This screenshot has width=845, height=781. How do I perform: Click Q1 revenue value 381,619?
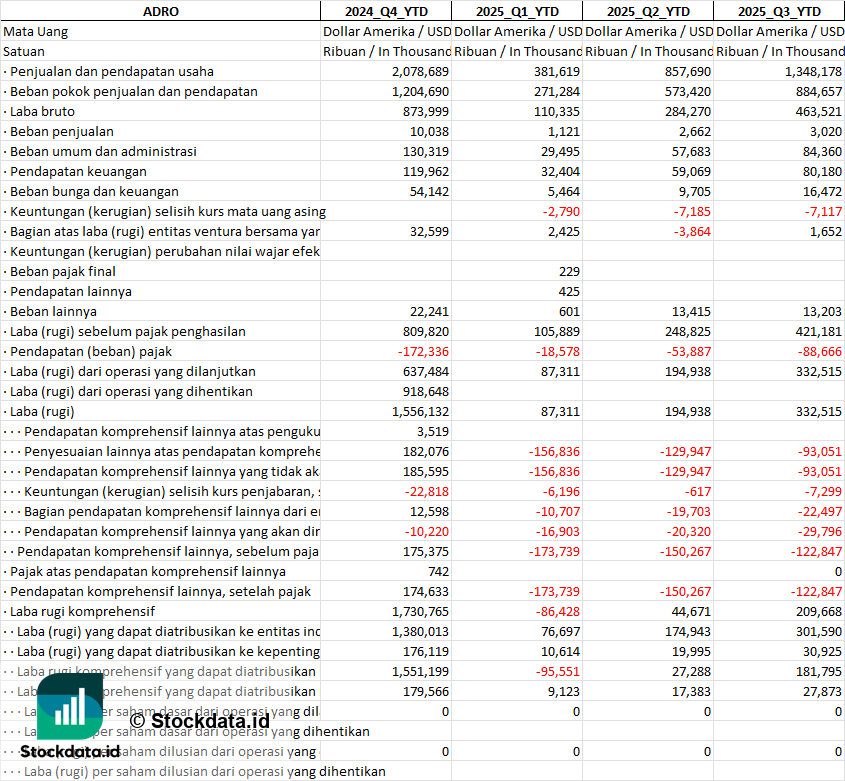coord(557,71)
